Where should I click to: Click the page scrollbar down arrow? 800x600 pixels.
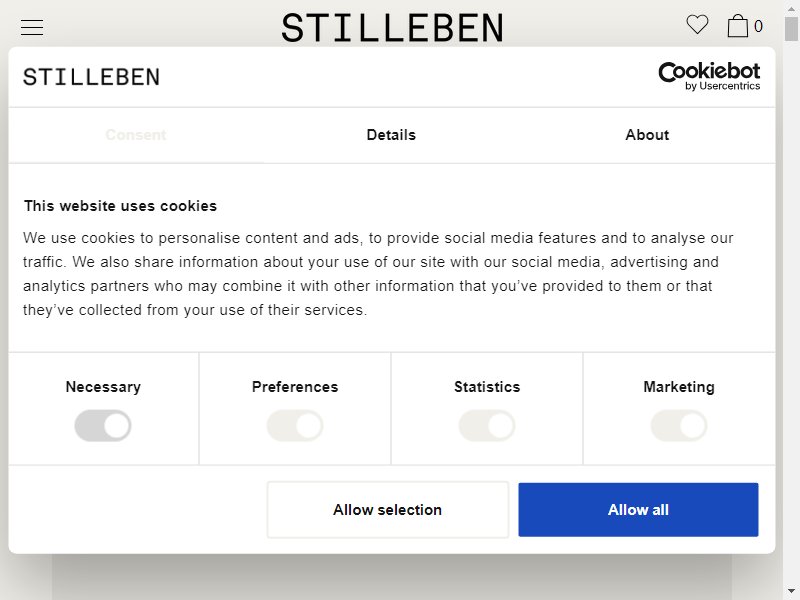coord(791,592)
